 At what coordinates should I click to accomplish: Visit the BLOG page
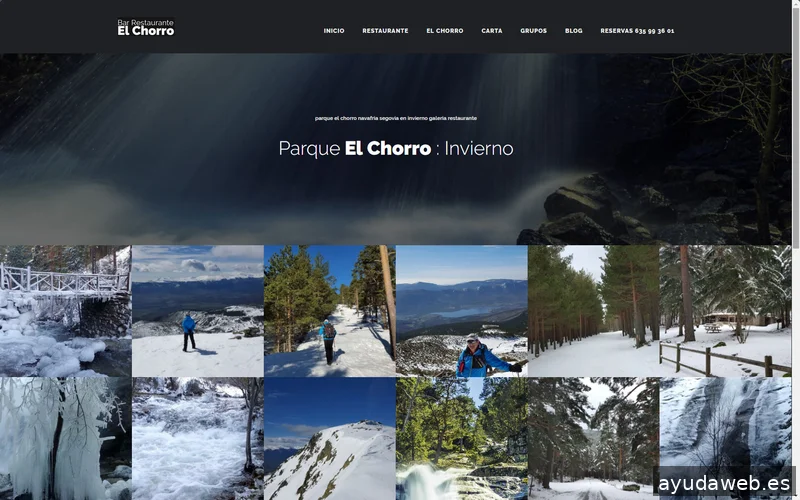click(573, 31)
